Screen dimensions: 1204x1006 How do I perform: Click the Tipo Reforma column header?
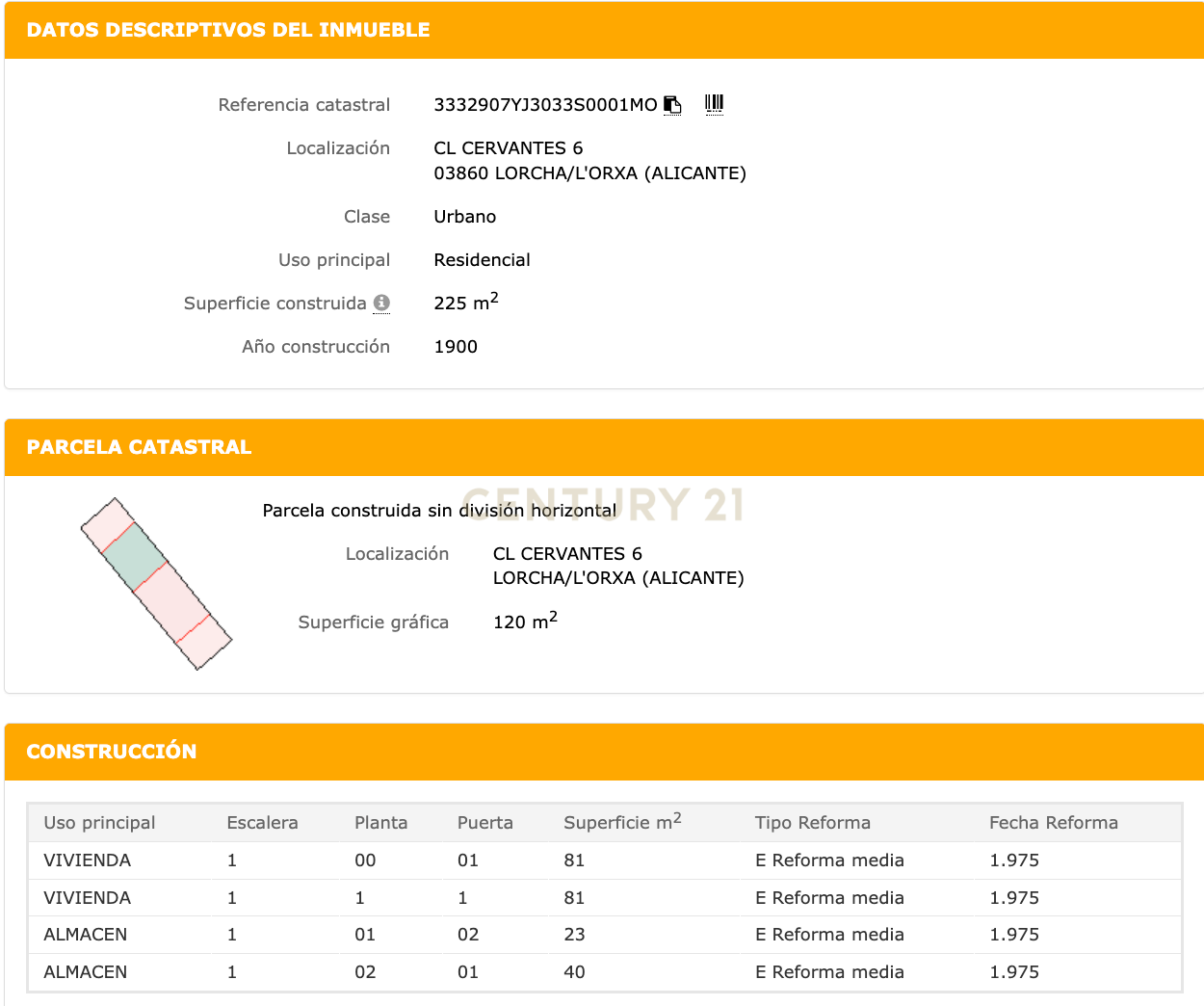pos(812,823)
